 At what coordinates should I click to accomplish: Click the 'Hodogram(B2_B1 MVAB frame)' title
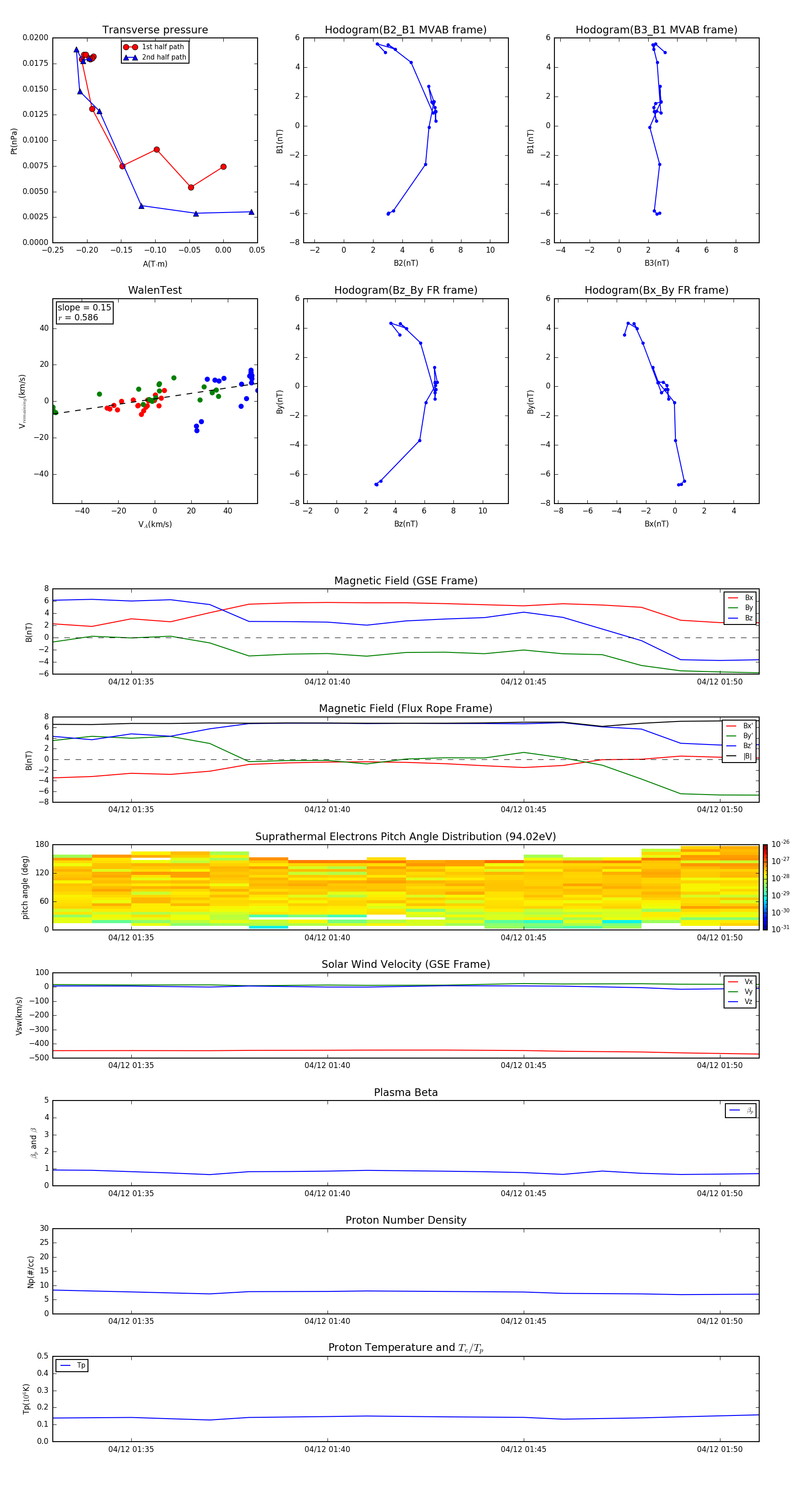[x=406, y=30]
